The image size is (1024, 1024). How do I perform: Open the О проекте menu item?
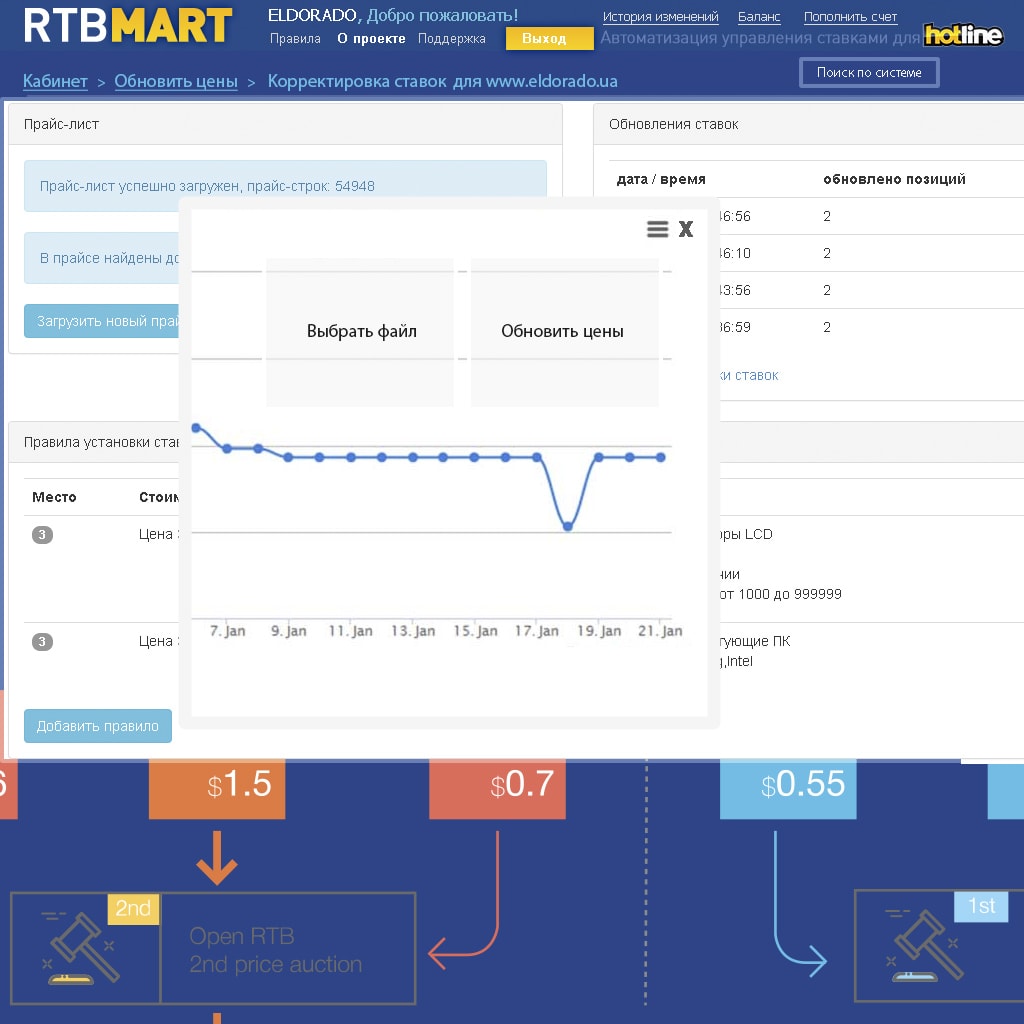tap(371, 39)
